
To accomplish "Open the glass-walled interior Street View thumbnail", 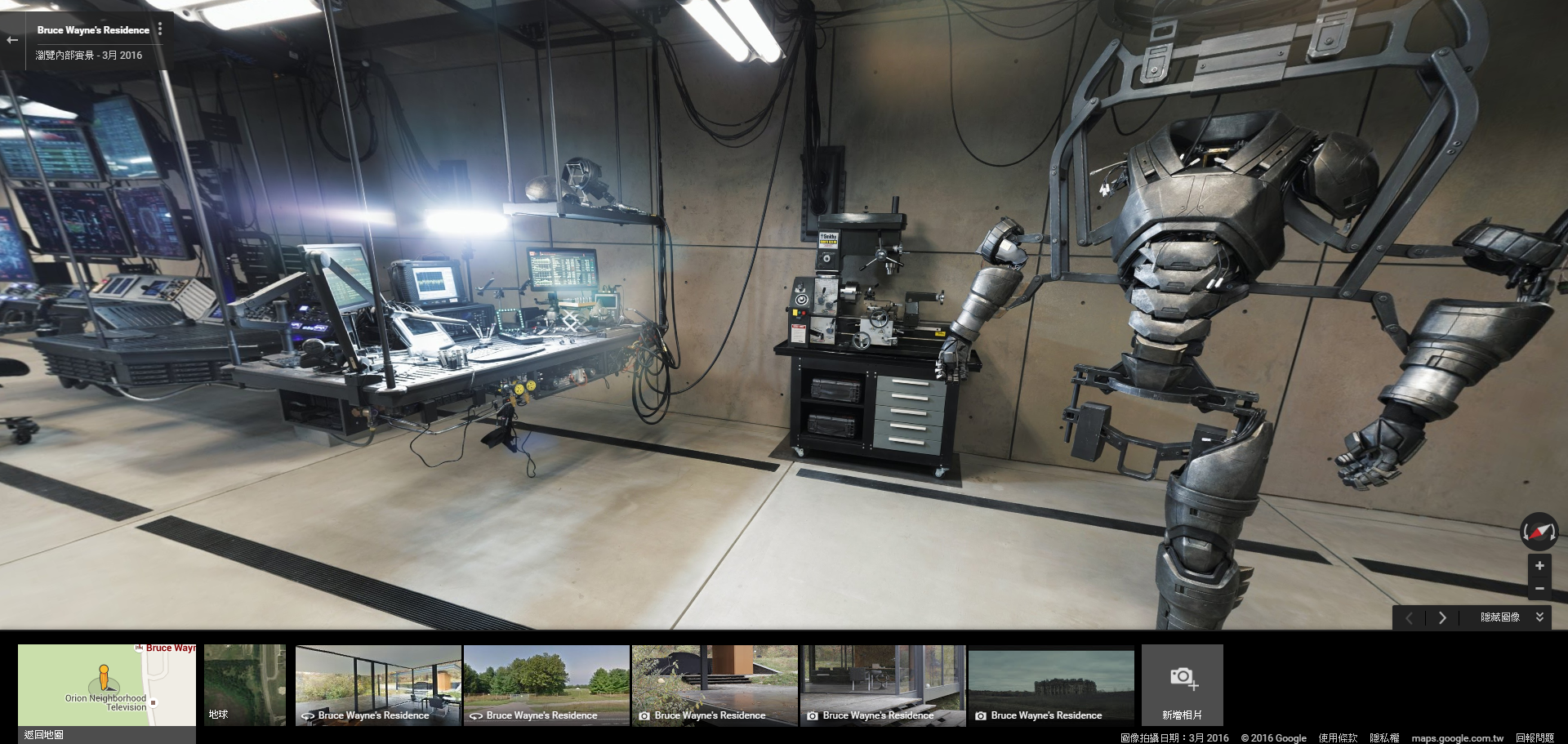I will 379,685.
